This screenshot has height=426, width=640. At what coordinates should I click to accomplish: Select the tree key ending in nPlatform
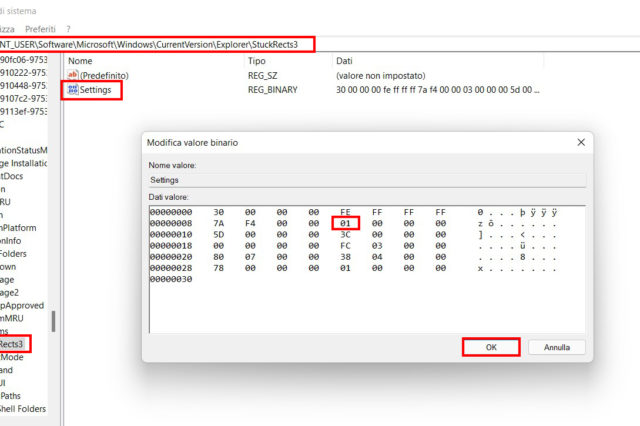pyautogui.click(x=18, y=228)
